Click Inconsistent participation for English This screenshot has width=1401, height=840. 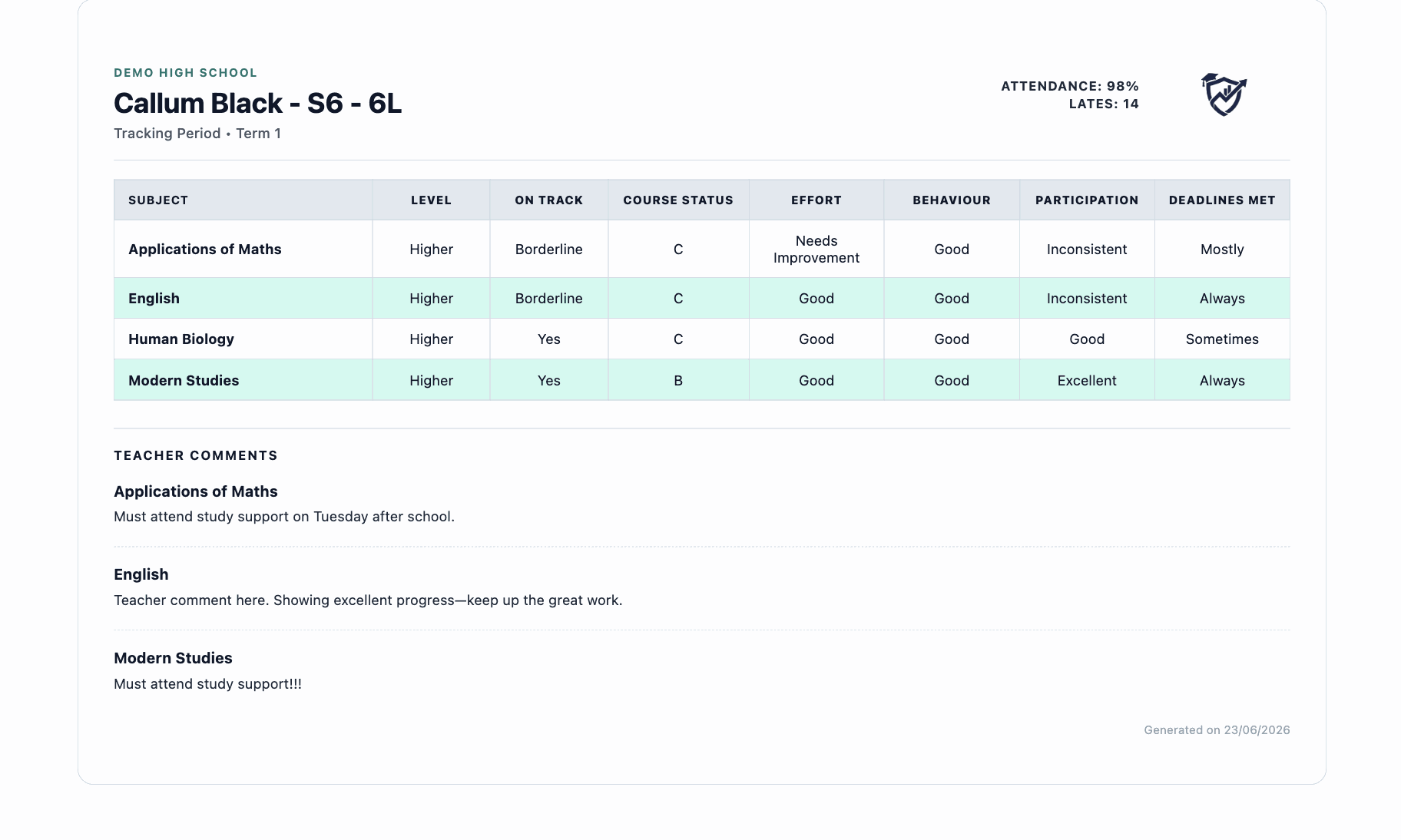pos(1087,299)
